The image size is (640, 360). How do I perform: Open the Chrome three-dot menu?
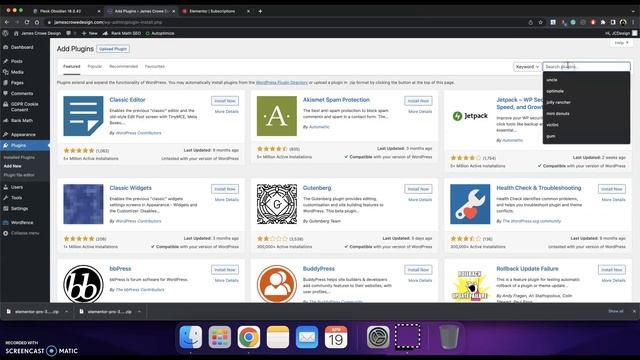click(634, 22)
